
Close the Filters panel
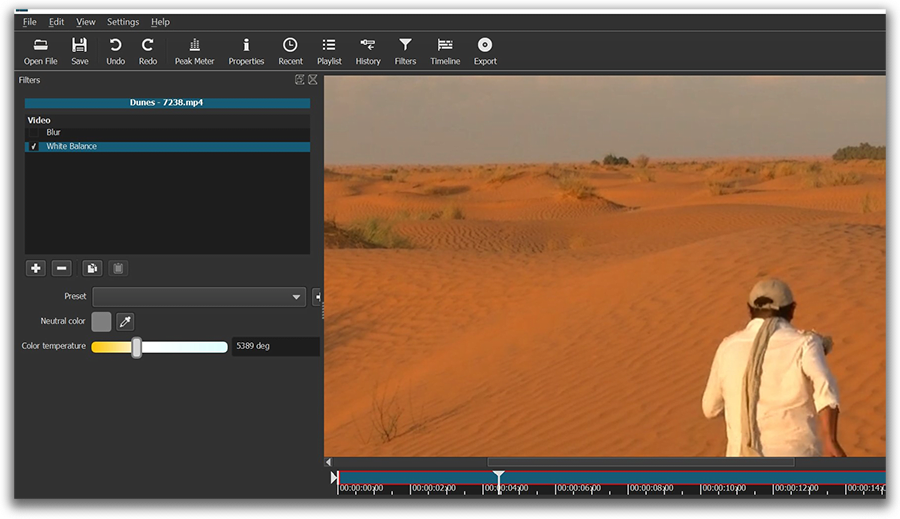tap(313, 80)
